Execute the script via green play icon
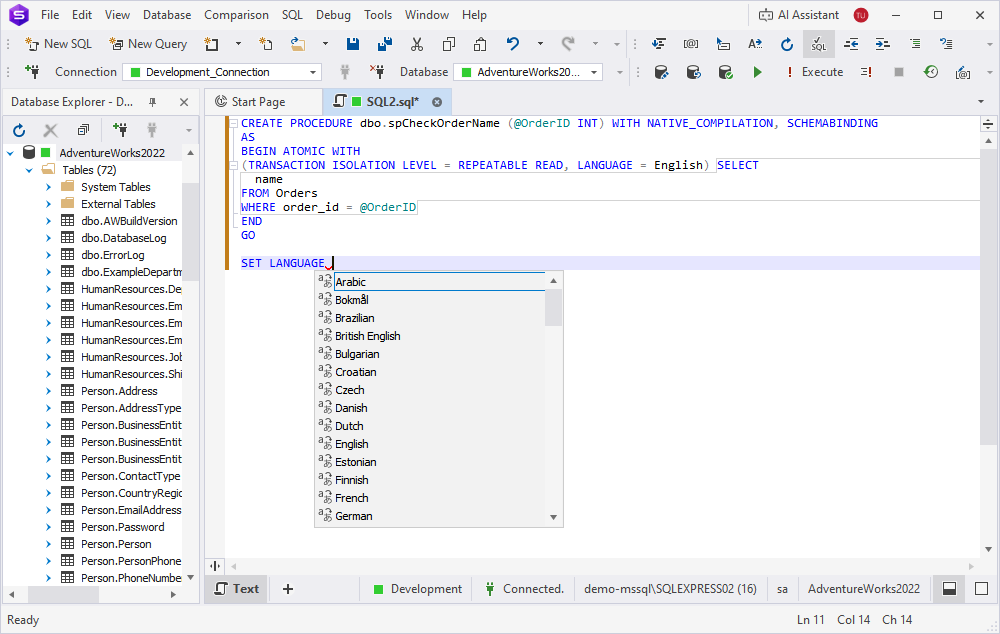 pyautogui.click(x=757, y=71)
